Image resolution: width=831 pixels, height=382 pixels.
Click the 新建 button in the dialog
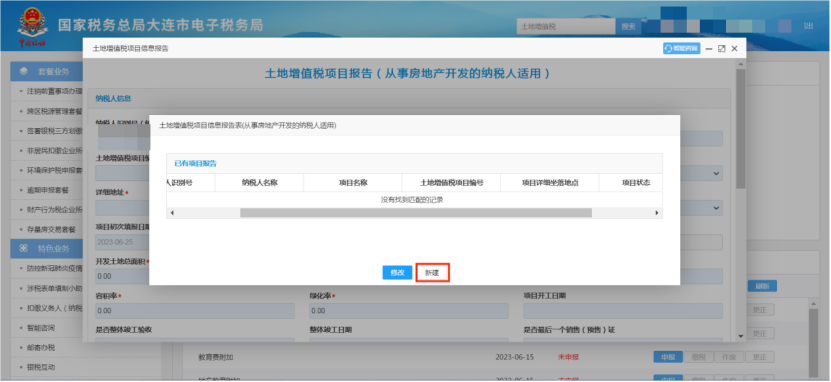[x=432, y=272]
